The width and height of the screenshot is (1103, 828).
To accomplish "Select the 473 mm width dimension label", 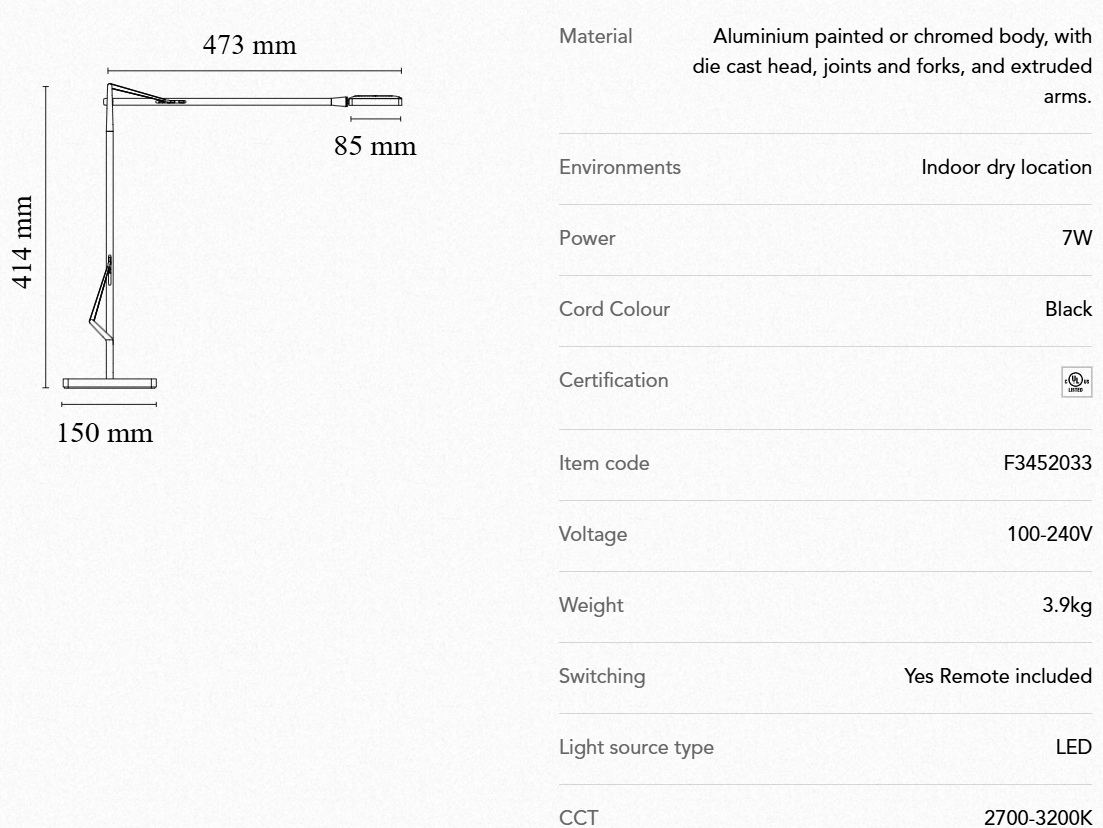I will click(249, 46).
